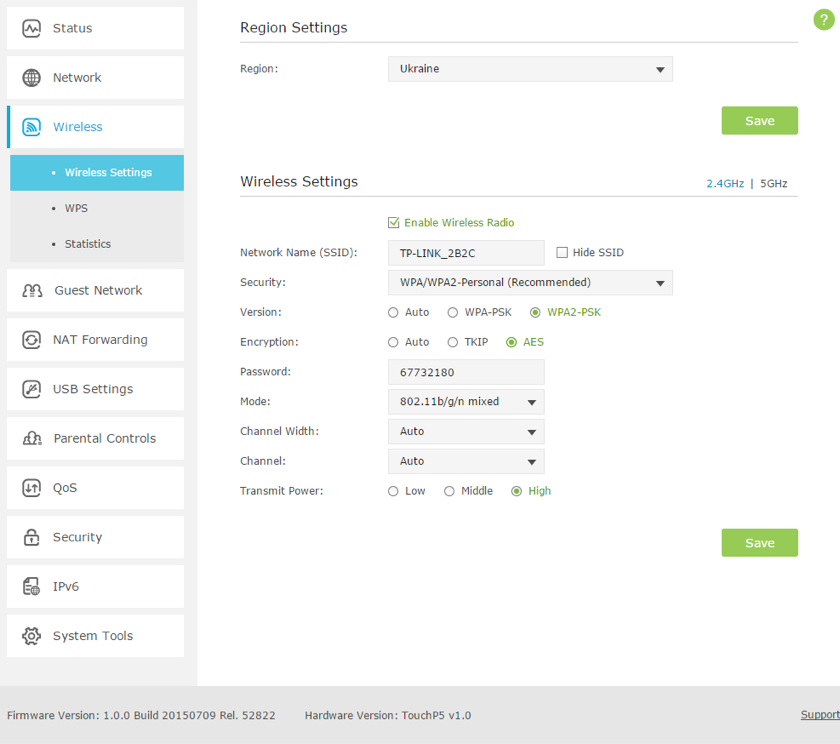Select the WPA-PSK version radio button
The height and width of the screenshot is (744, 840).
[453, 312]
